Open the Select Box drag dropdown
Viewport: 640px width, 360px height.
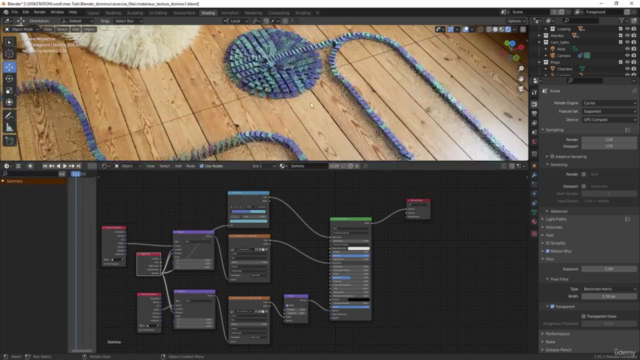[x=128, y=21]
